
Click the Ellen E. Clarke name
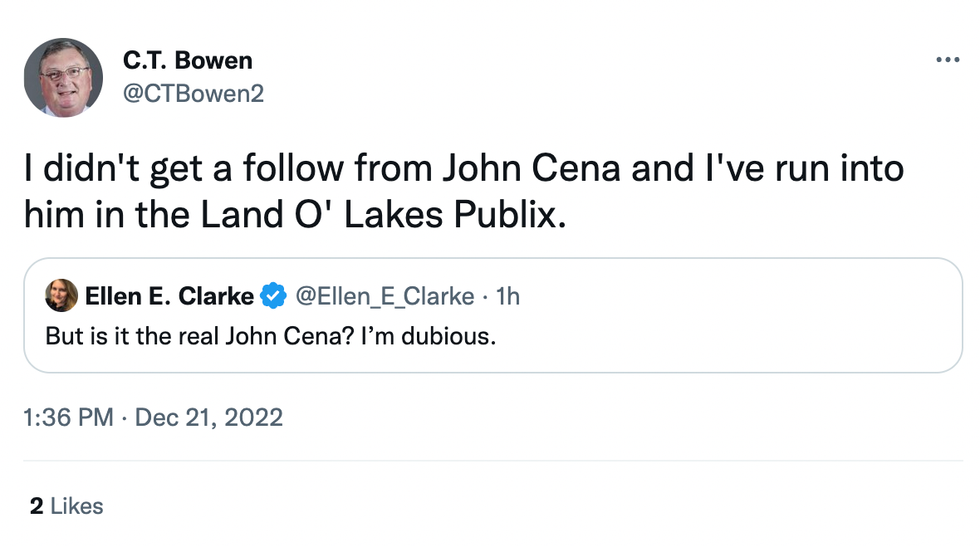click(x=169, y=296)
